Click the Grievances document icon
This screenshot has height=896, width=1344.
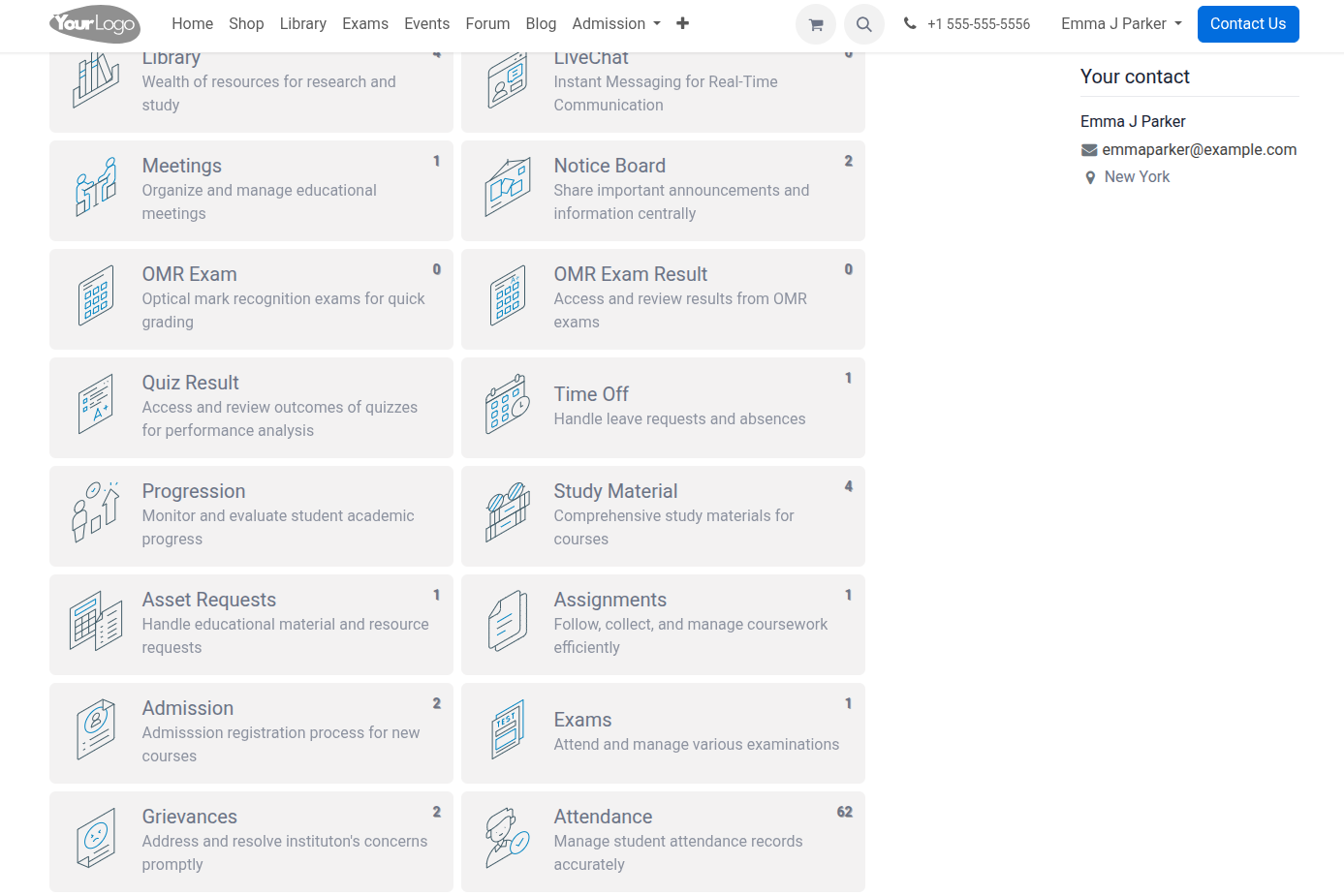pyautogui.click(x=96, y=839)
